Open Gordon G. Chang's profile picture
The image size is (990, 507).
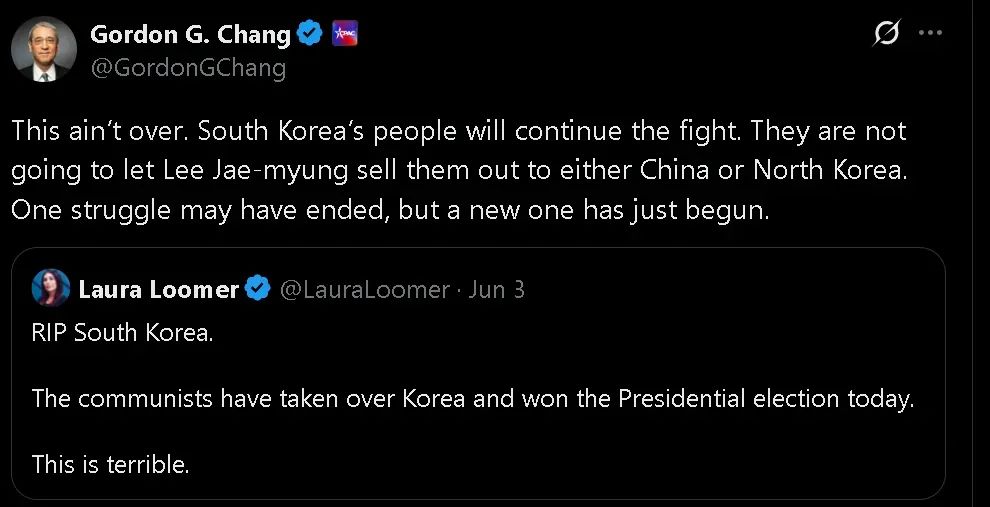[x=44, y=49]
